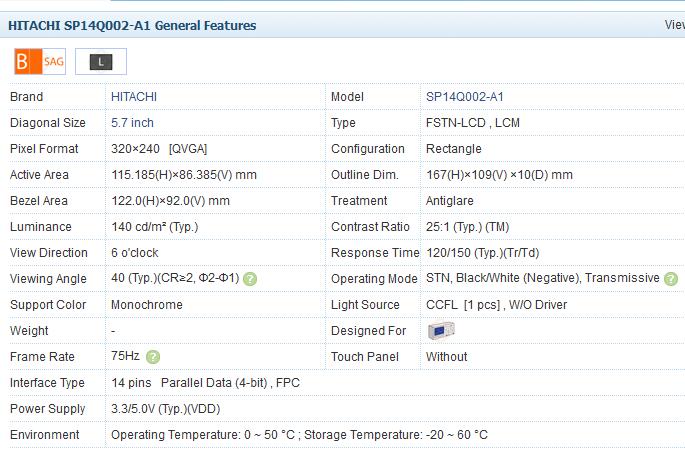This screenshot has height=456, width=685.
Task: Select the '25:1 (Typ.) (TM)' contrast ratio value
Action: coord(467,227)
